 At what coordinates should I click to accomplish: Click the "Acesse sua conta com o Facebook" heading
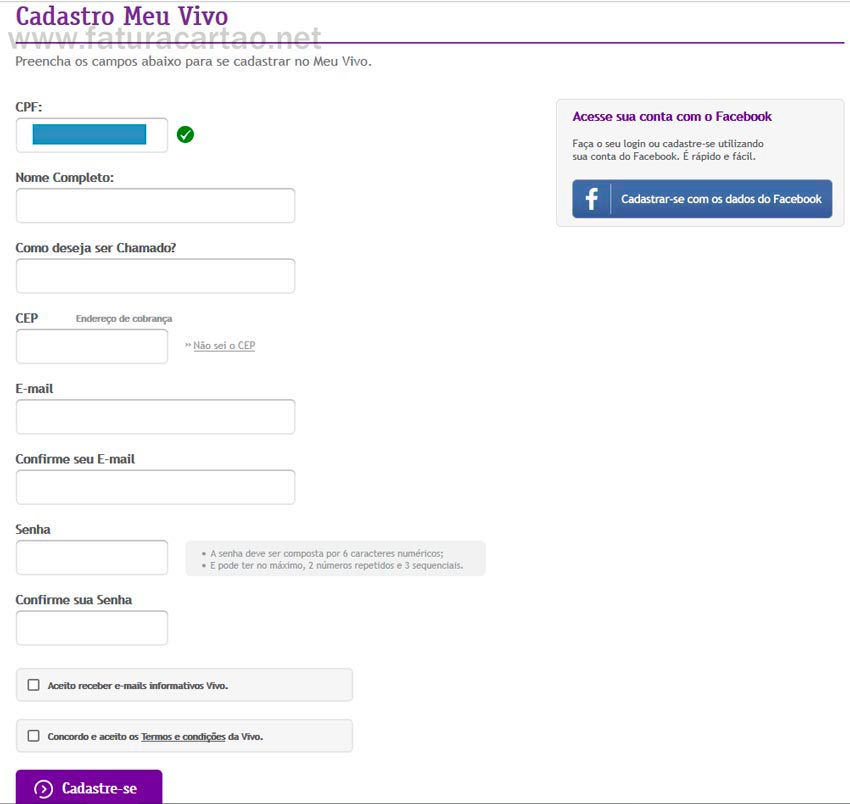point(672,117)
